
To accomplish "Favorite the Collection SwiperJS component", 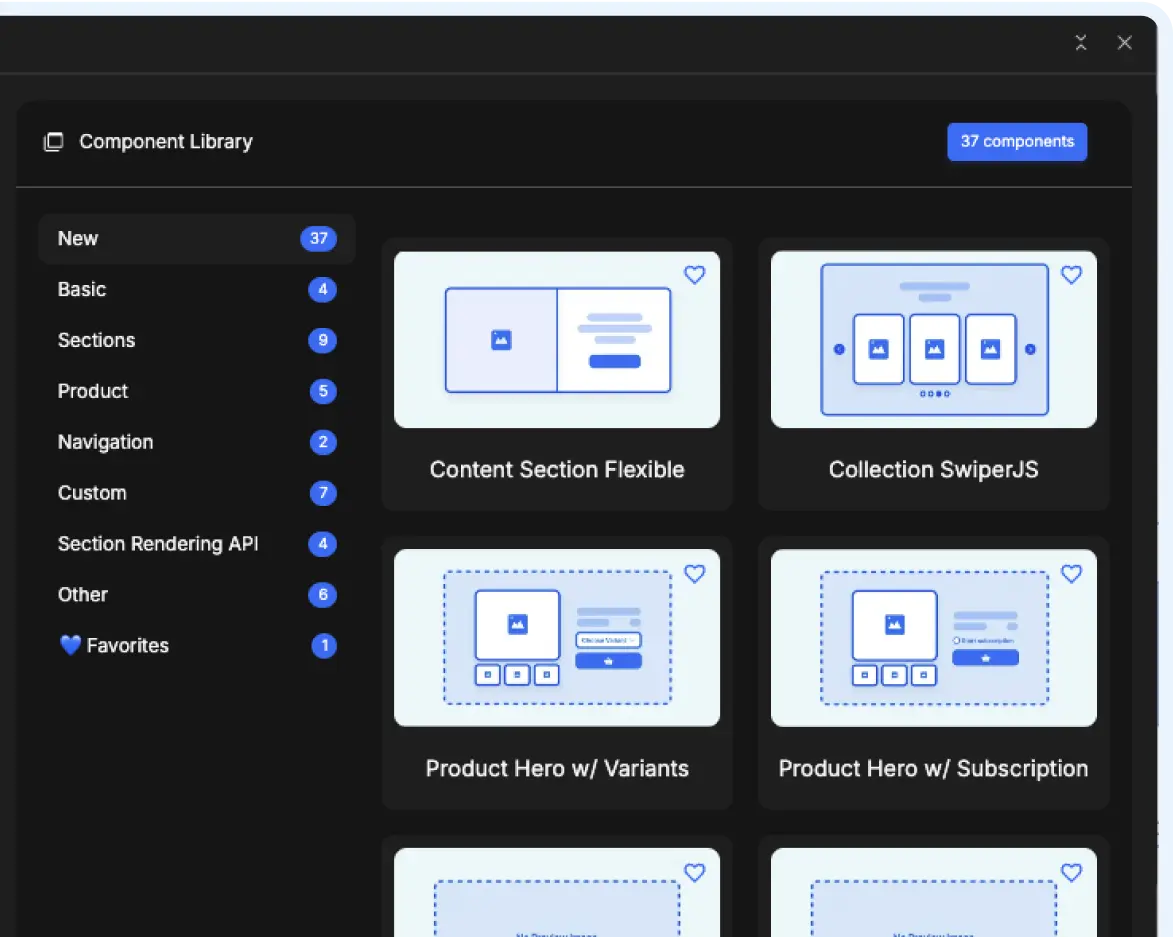I will (1071, 275).
